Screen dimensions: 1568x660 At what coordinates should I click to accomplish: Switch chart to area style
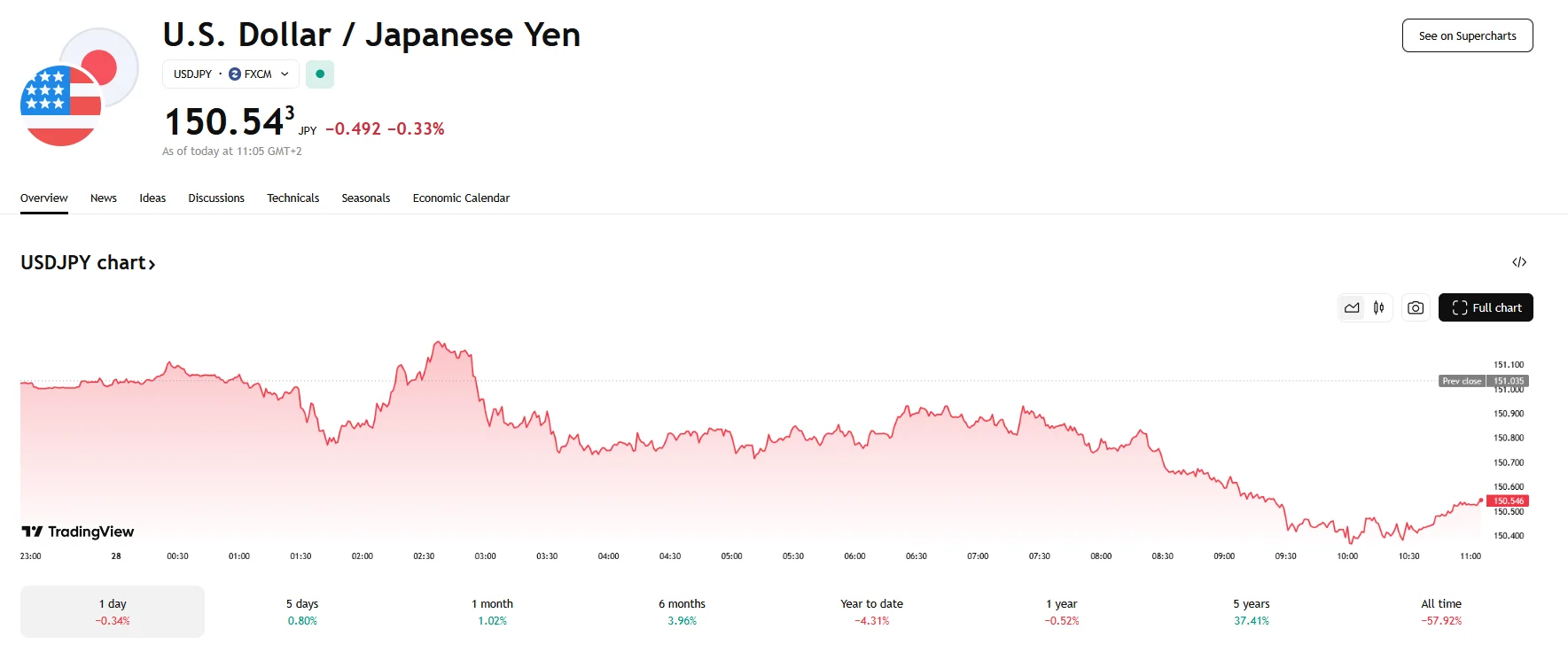[1352, 307]
